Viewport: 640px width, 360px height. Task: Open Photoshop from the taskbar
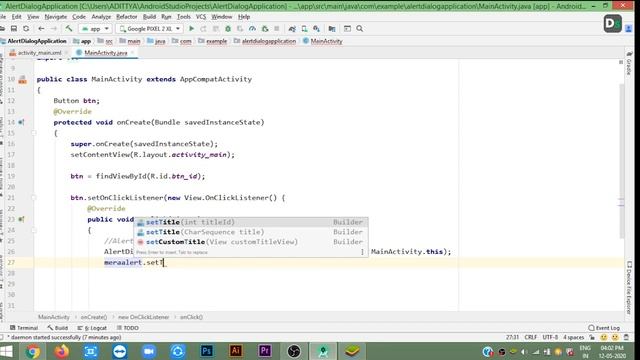(x=207, y=351)
